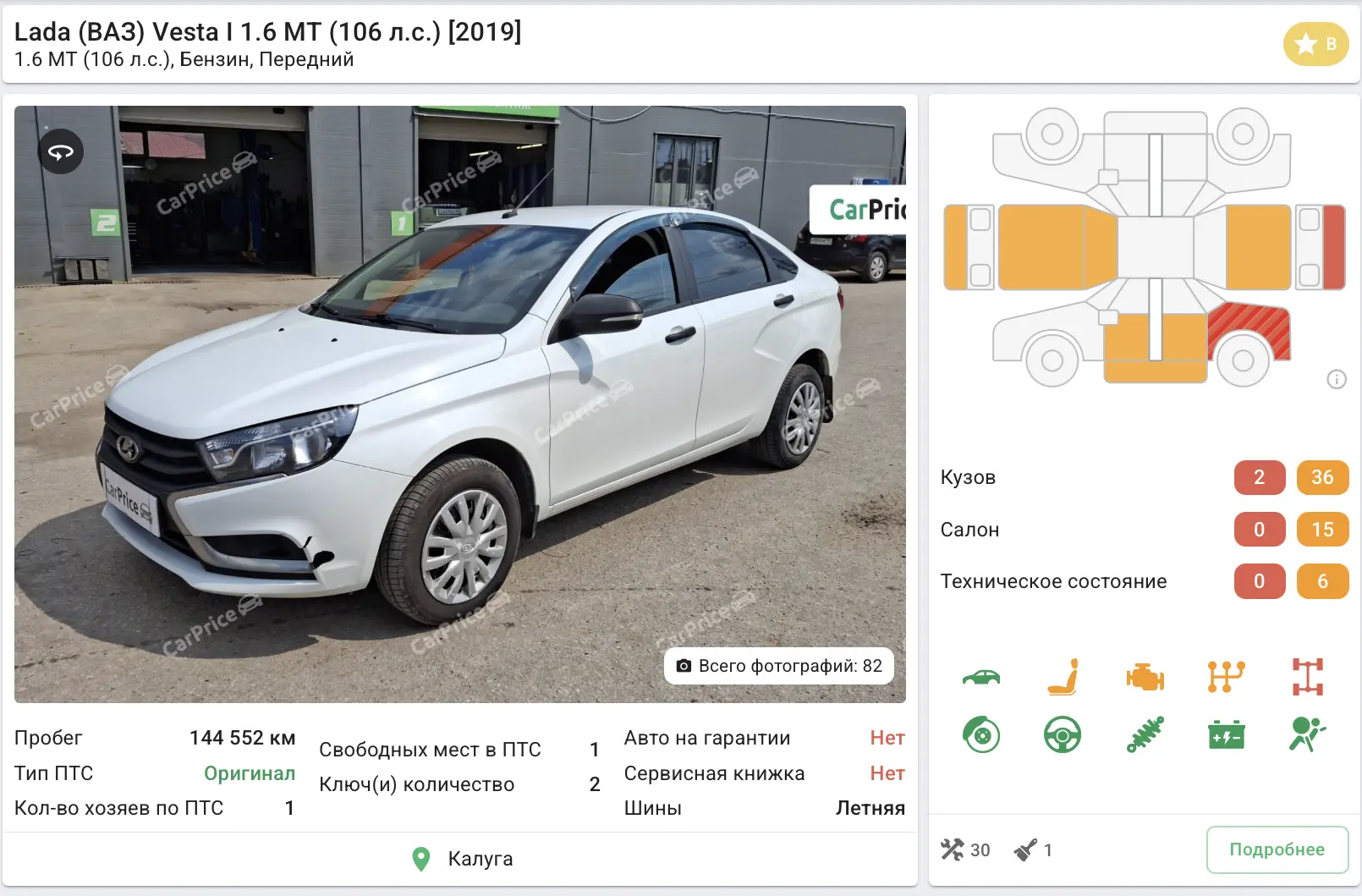Click the Тип ПТС label
Image resolution: width=1362 pixels, height=896 pixels.
point(53,773)
